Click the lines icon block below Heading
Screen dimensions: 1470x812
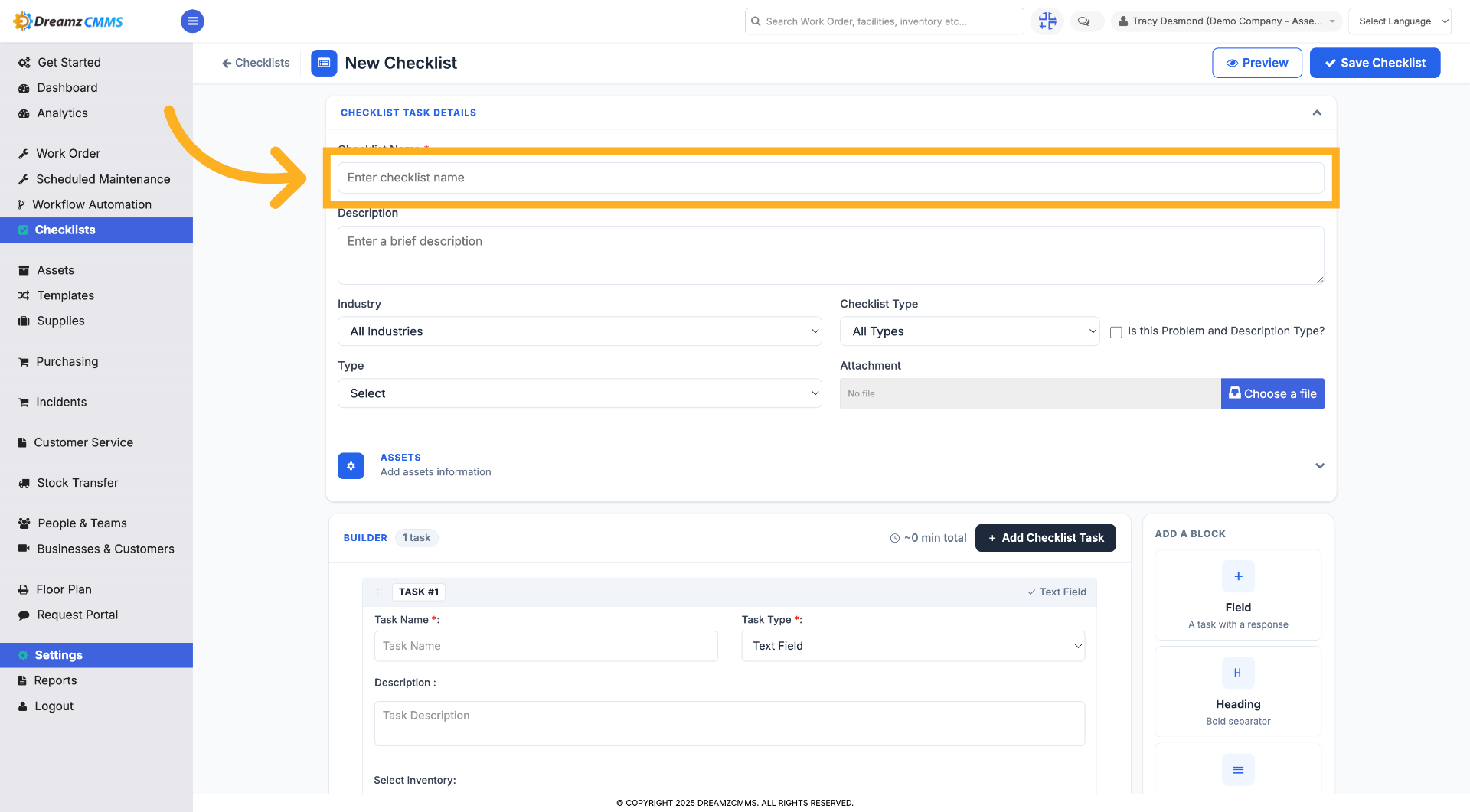[1238, 769]
